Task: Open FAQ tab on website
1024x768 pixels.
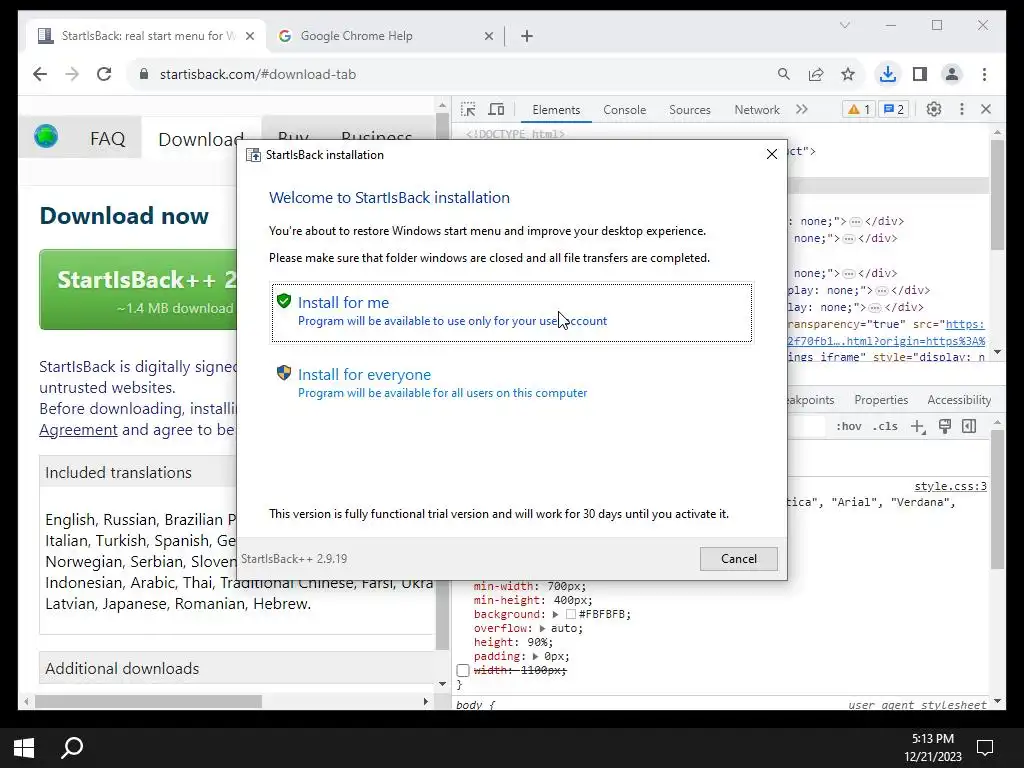Action: 107,138
